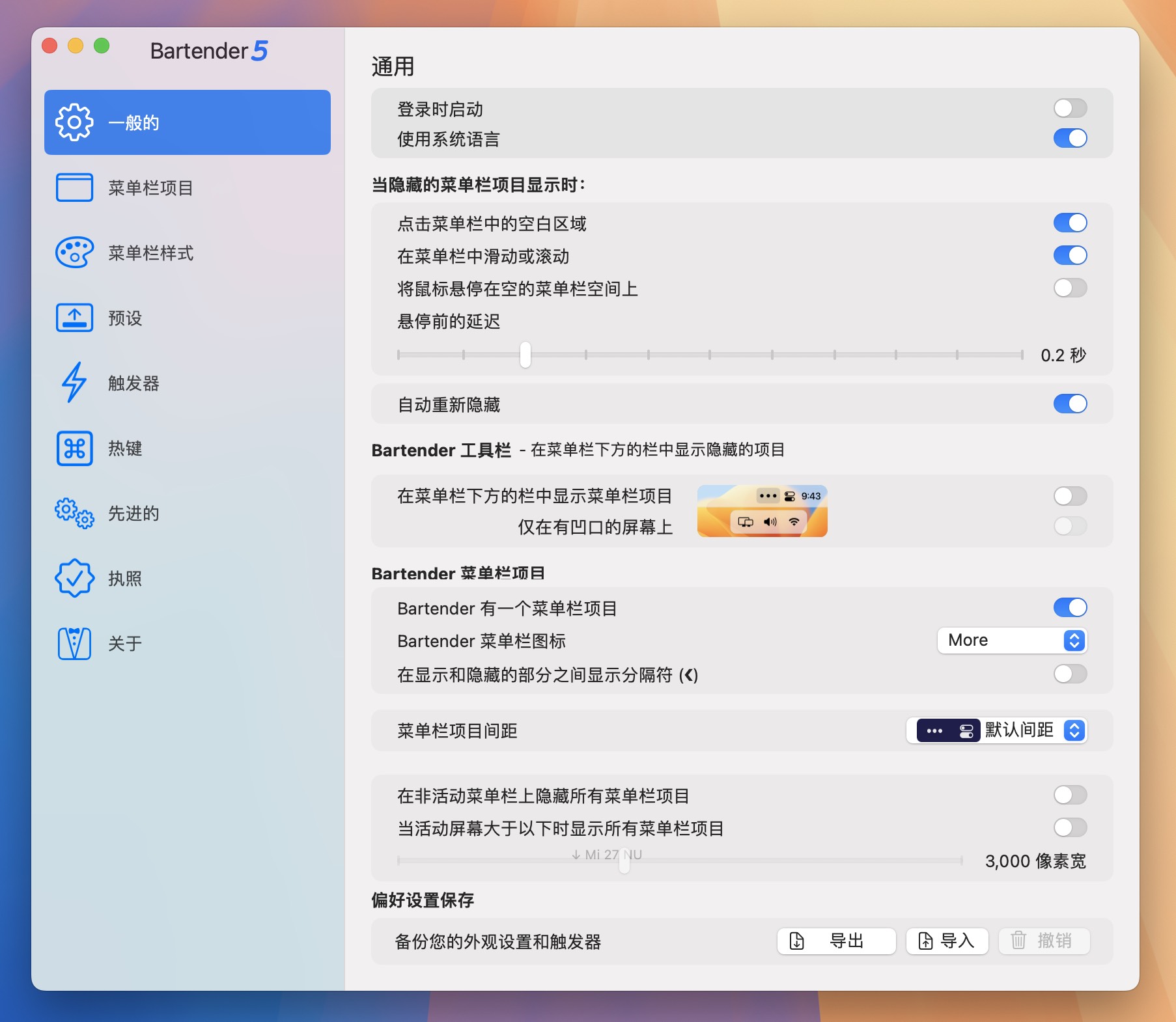The width and height of the screenshot is (1176, 1022).
Task: Expand the dropdown arrows beside More
Action: pyautogui.click(x=1074, y=641)
